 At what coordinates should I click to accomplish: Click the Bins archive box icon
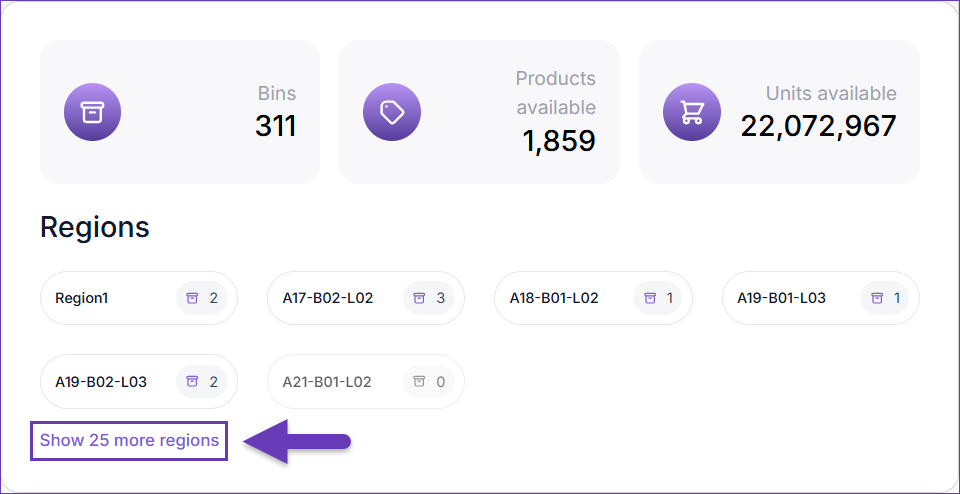[92, 112]
